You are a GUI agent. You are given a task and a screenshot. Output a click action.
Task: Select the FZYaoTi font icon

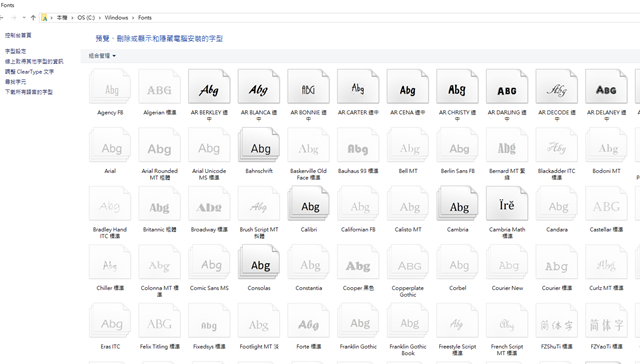(607, 320)
